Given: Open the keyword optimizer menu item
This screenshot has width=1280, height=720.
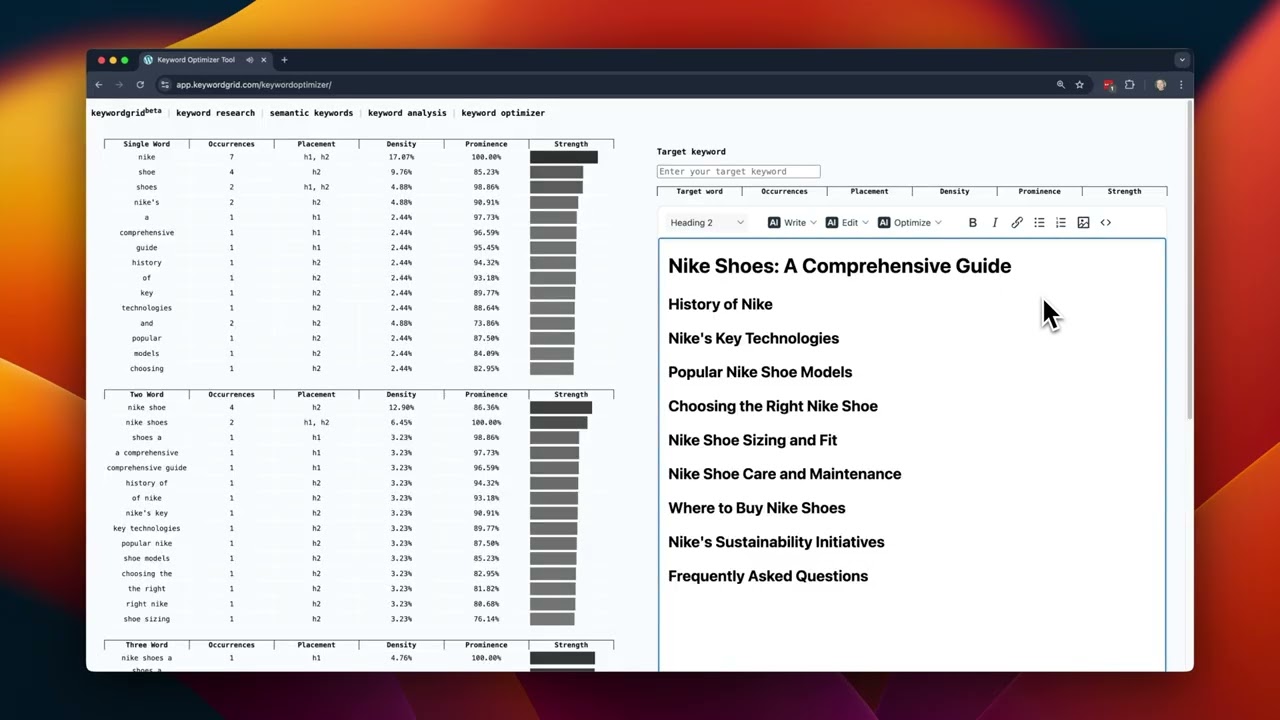Looking at the screenshot, I should (503, 113).
